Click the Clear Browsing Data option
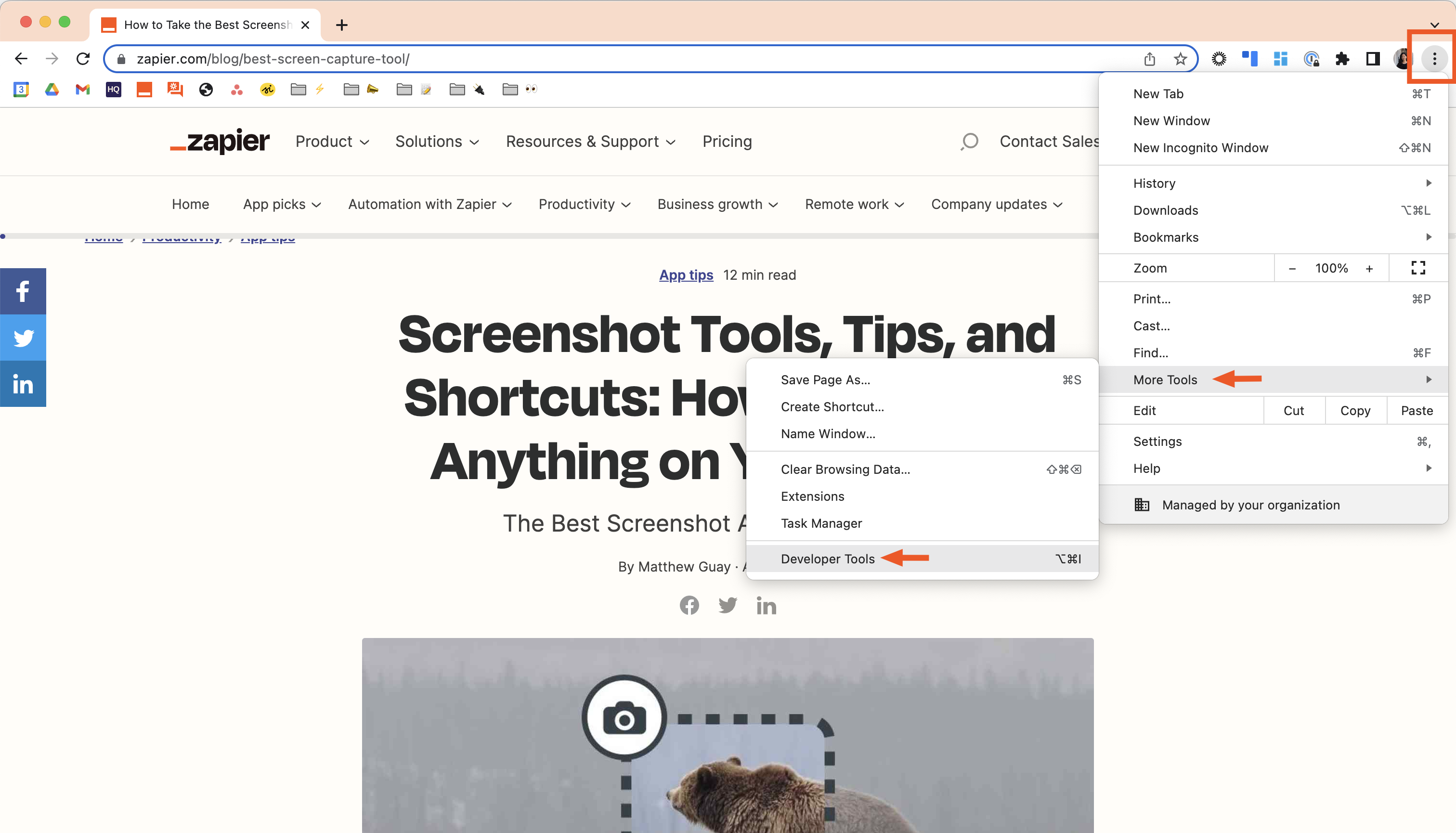Image resolution: width=1456 pixels, height=833 pixels. (845, 469)
